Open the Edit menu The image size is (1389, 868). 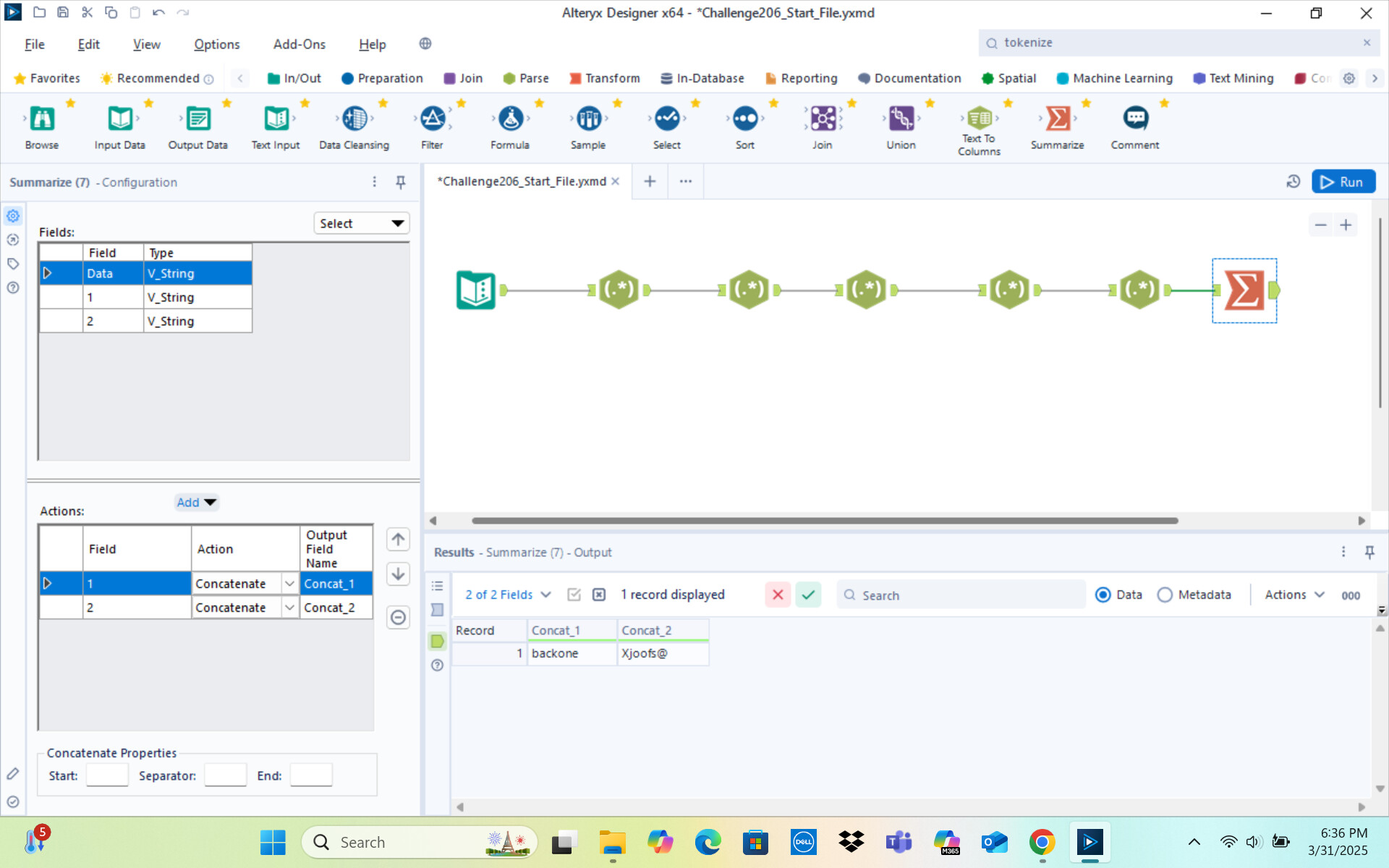pos(88,44)
